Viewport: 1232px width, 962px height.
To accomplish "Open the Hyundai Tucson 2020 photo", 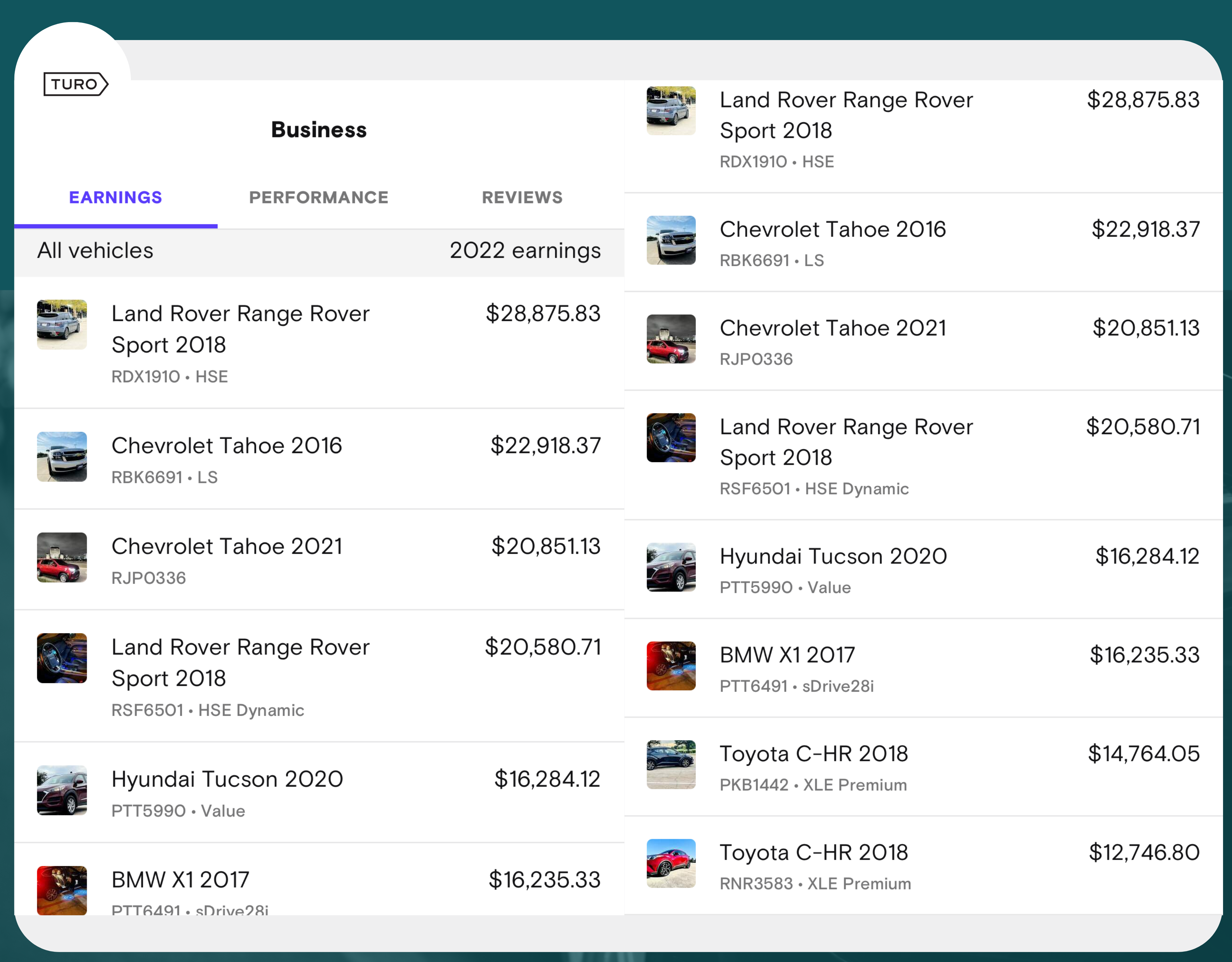I will tap(671, 567).
